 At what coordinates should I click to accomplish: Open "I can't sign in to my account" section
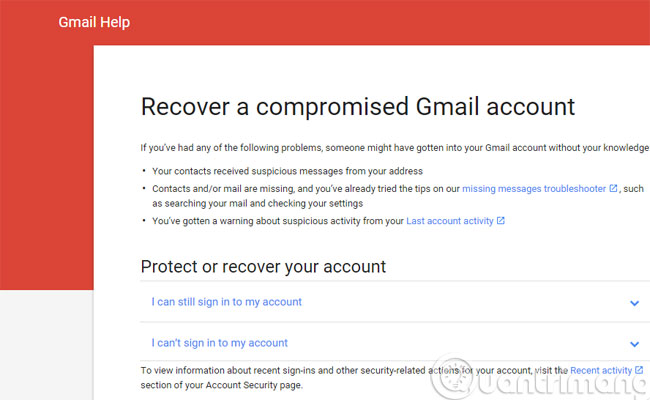click(219, 343)
